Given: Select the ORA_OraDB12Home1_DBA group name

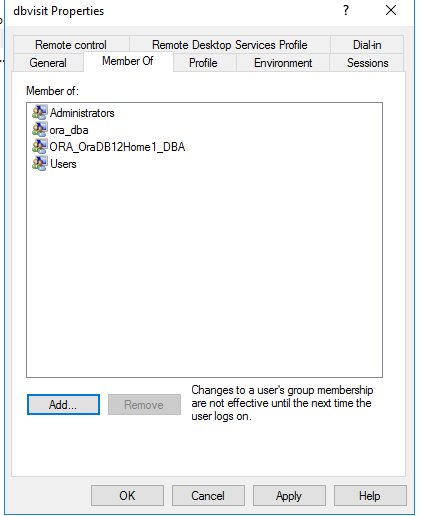Looking at the screenshot, I should pos(117,147).
